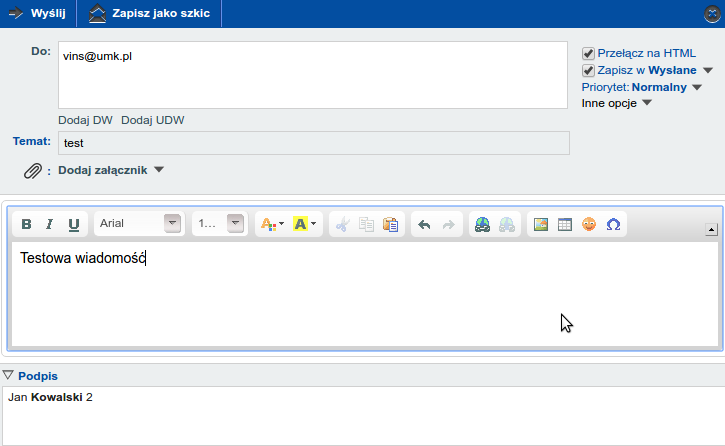This screenshot has width=725, height=446.
Task: Click the paperclip attachment icon
Action: pos(33,171)
